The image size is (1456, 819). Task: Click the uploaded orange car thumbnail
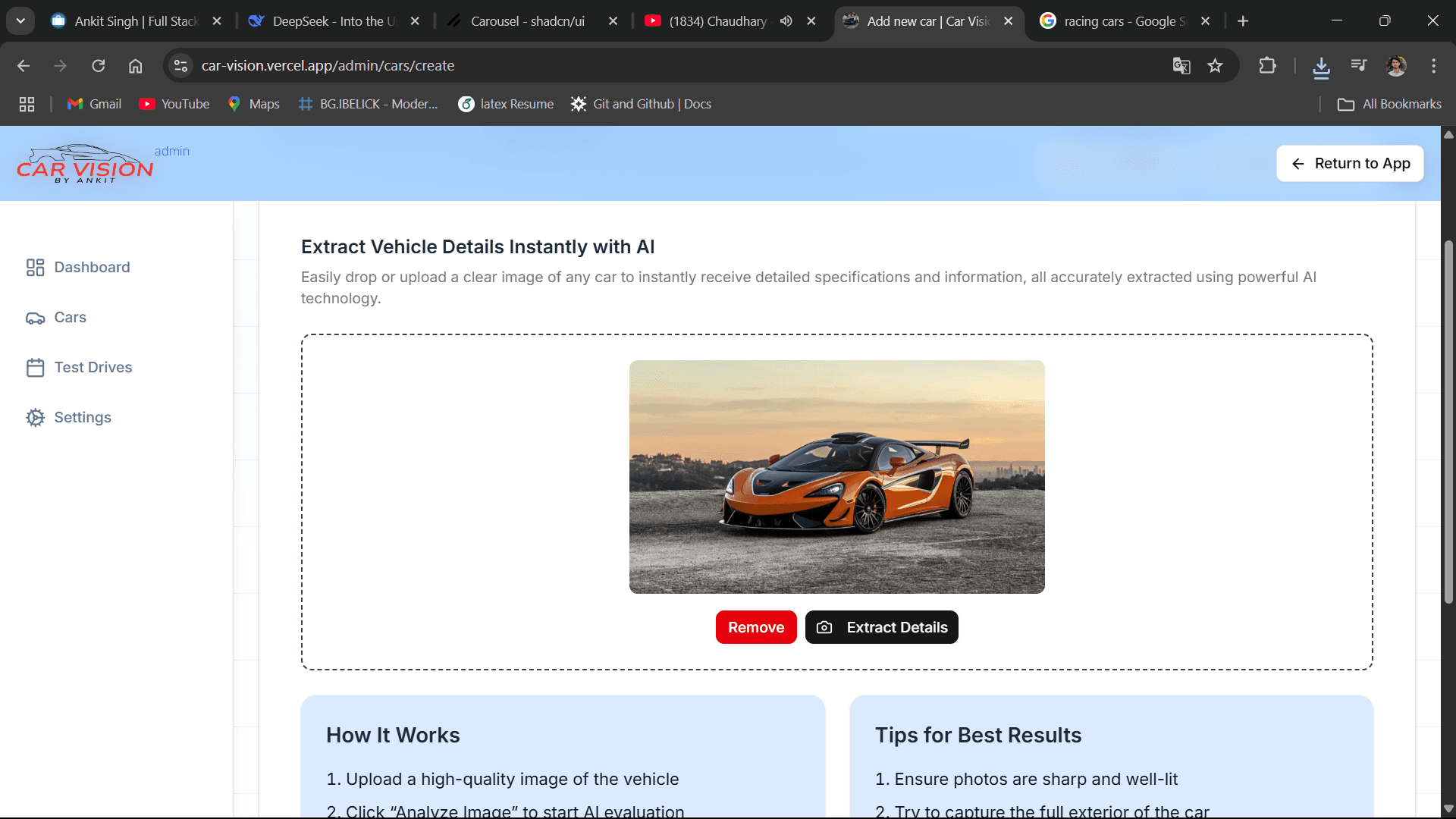[836, 477]
